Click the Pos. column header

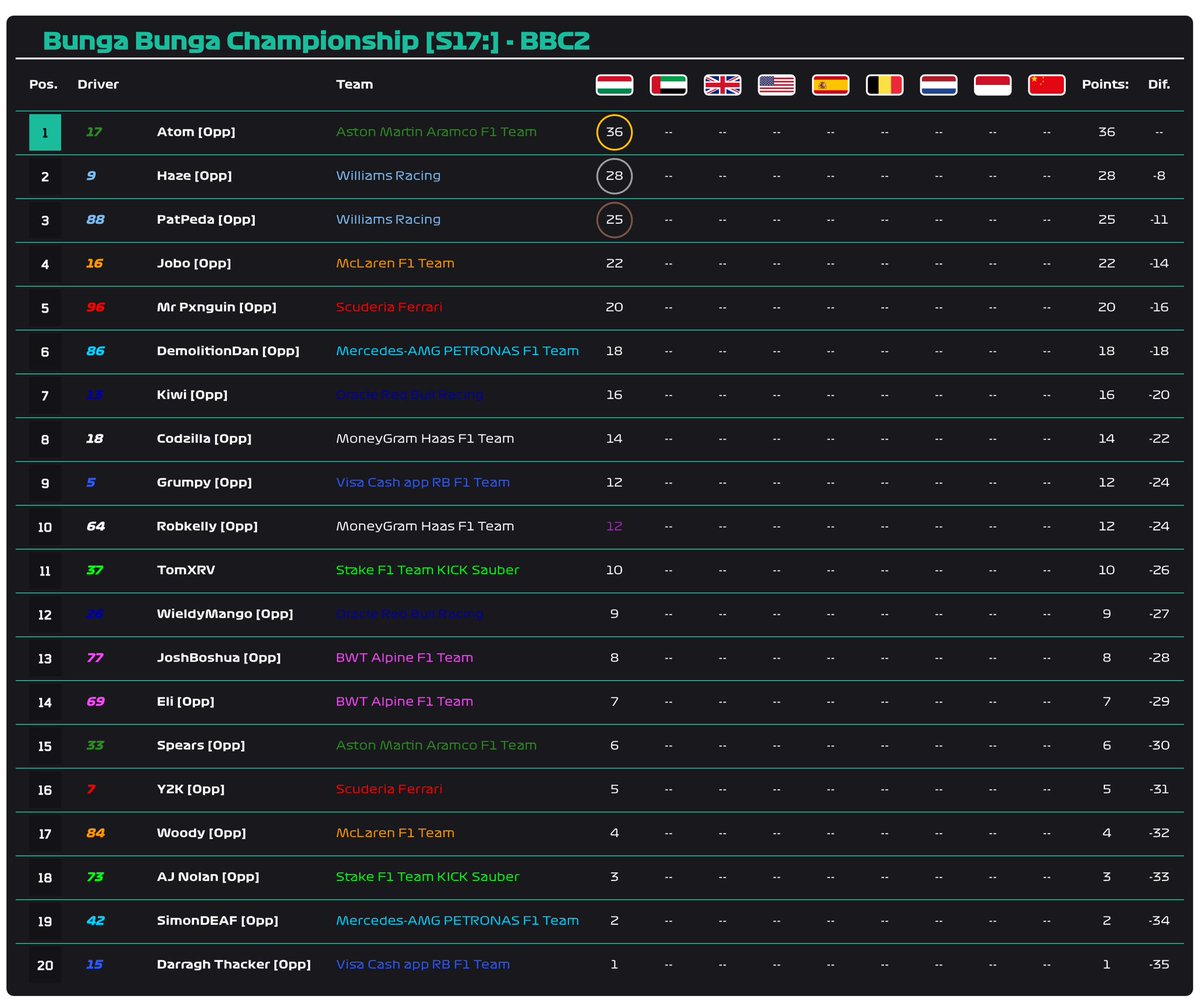(42, 85)
